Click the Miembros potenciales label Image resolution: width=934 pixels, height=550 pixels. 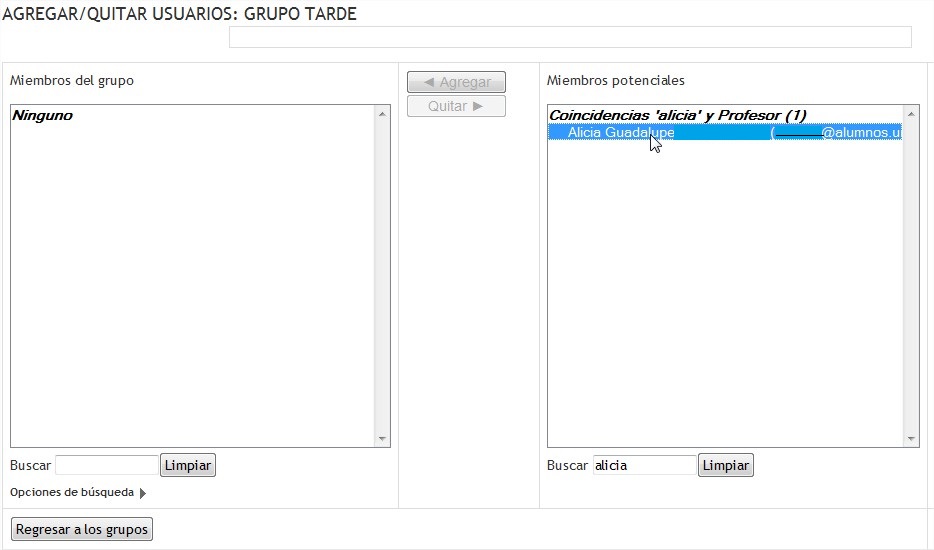tap(615, 80)
